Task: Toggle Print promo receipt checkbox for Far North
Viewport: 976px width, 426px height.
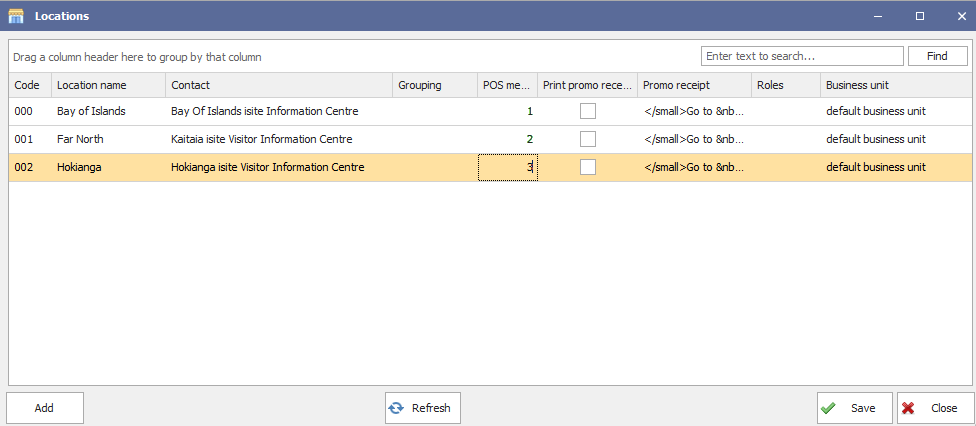Action: (x=588, y=139)
